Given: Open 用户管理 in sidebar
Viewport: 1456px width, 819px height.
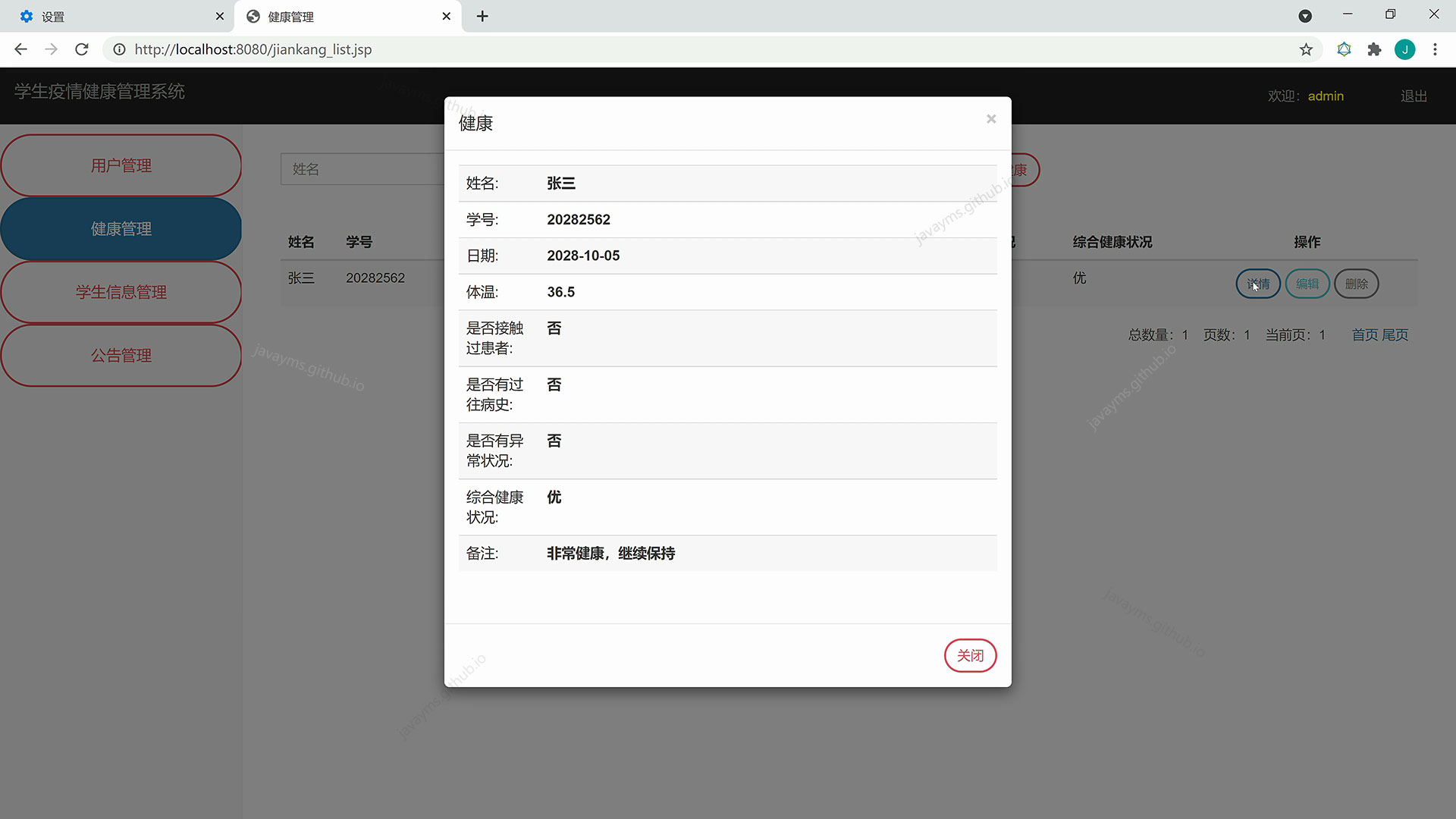Looking at the screenshot, I should coord(121,165).
